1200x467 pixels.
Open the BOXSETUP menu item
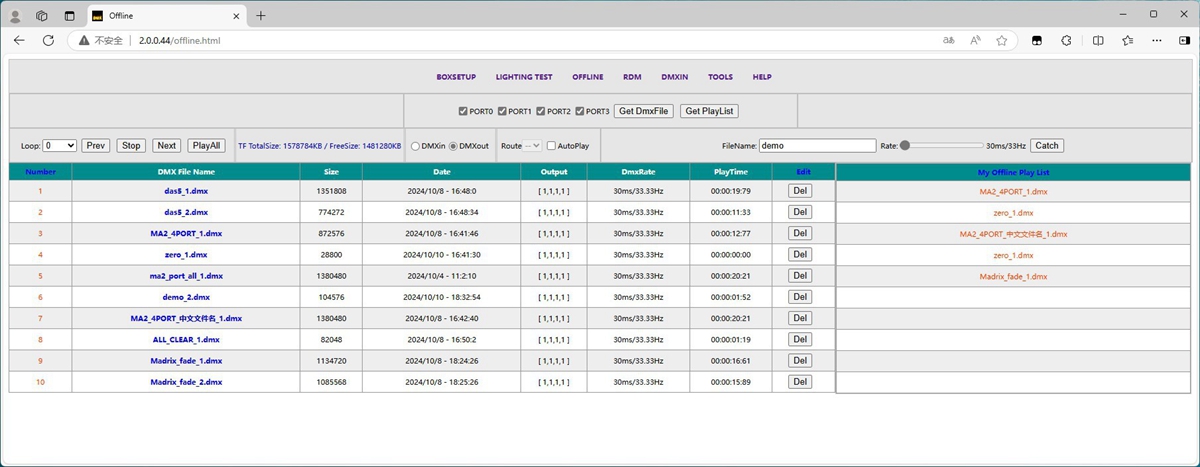(x=456, y=77)
